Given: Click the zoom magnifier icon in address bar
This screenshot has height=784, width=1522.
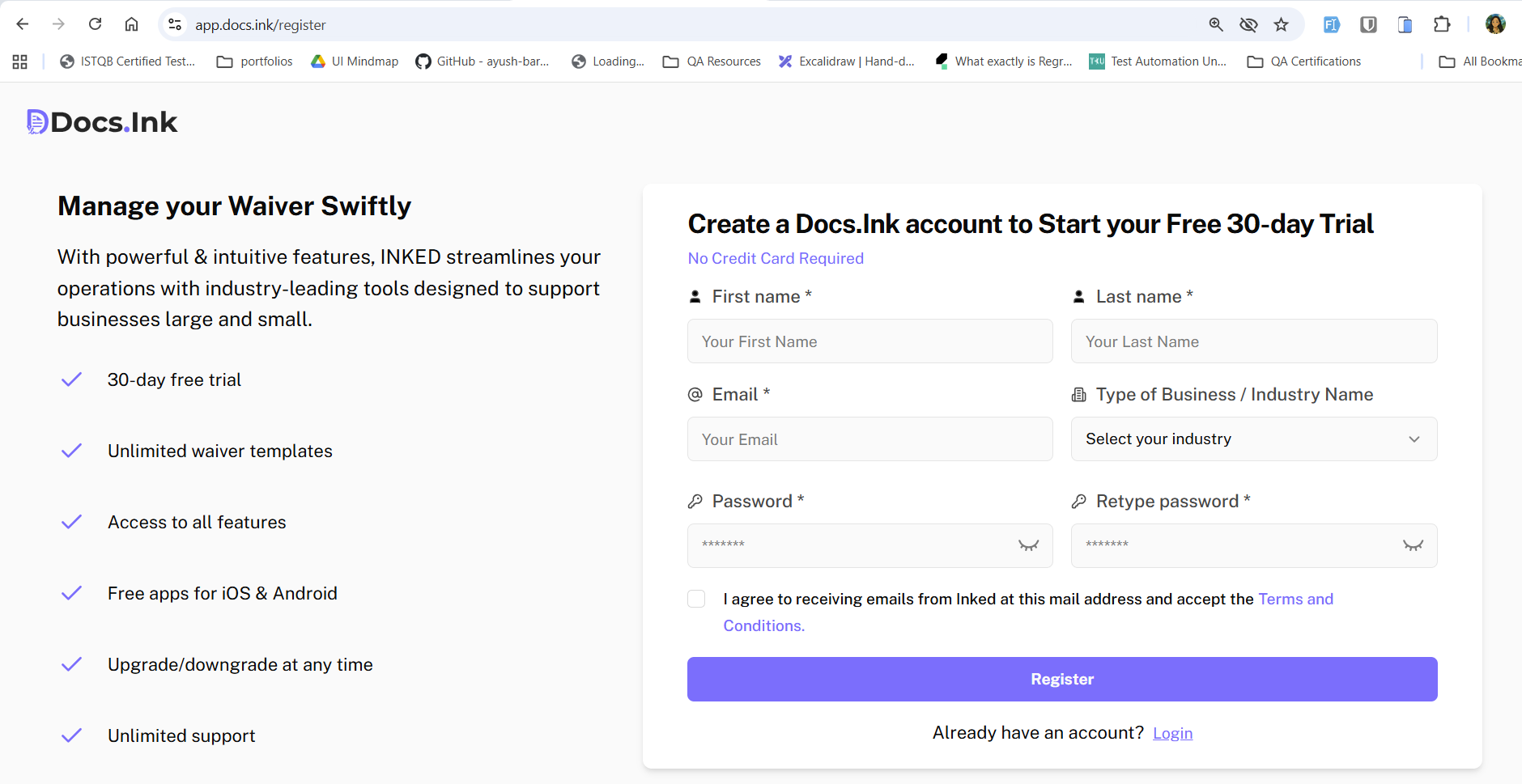Looking at the screenshot, I should tap(1216, 24).
